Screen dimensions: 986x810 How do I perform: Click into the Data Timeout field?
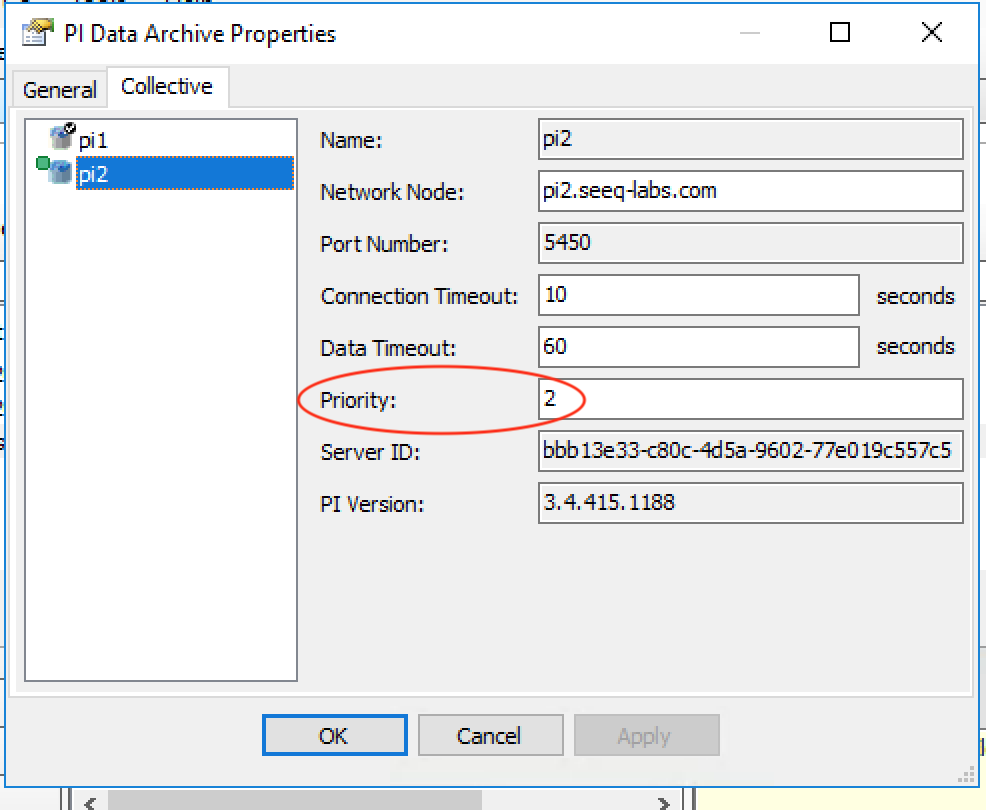[x=698, y=347]
